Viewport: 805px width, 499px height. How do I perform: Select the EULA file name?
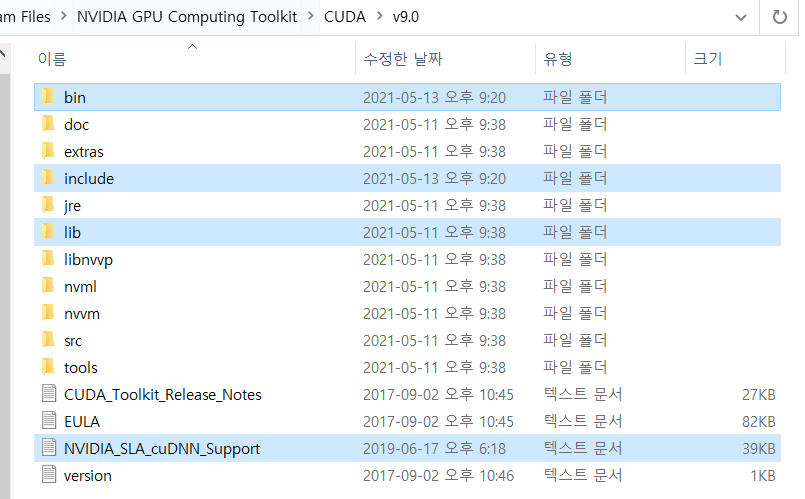82,421
